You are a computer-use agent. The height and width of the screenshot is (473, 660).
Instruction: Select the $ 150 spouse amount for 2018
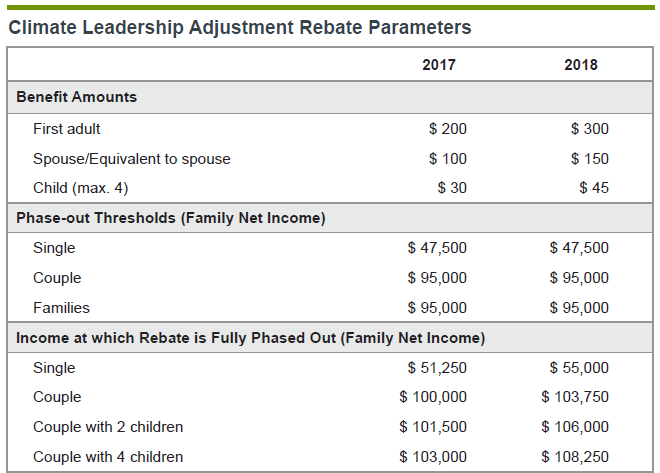(590, 158)
